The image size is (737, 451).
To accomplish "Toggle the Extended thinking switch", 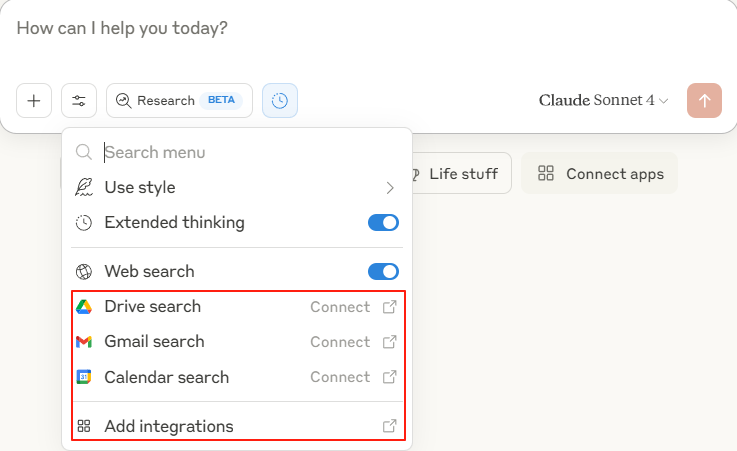I will point(383,223).
